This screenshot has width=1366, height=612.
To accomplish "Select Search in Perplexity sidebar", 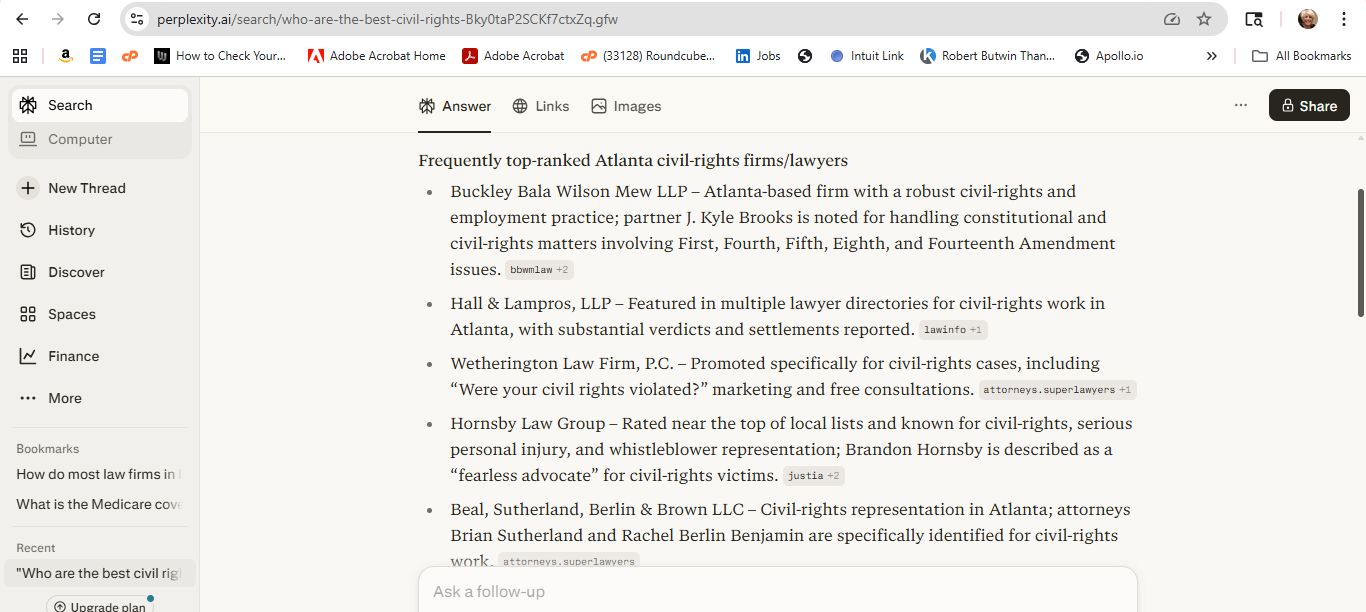I will [100, 105].
